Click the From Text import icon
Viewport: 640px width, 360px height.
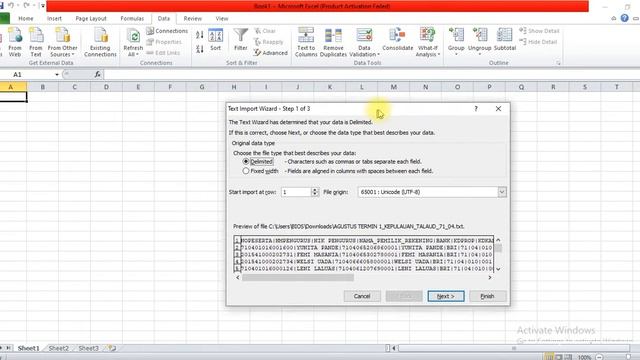36,42
